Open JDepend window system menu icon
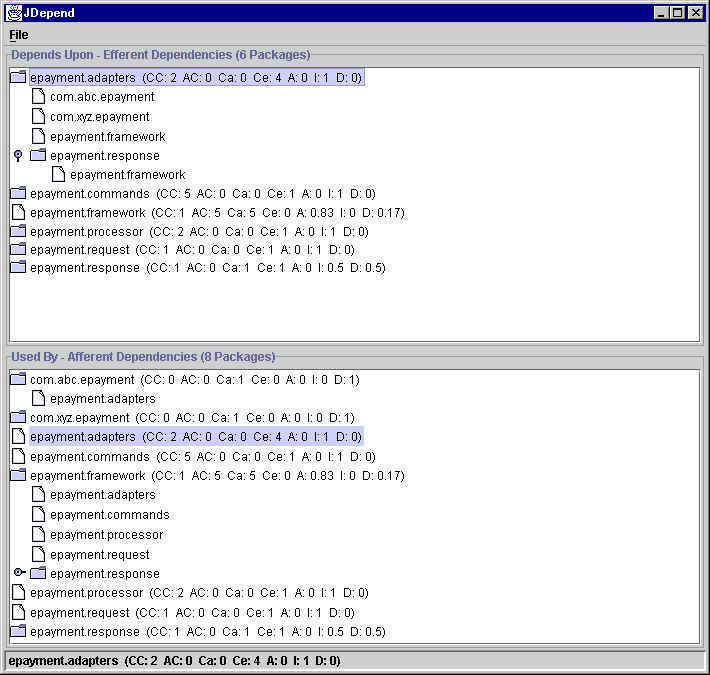The width and height of the screenshot is (710, 675). click(12, 13)
